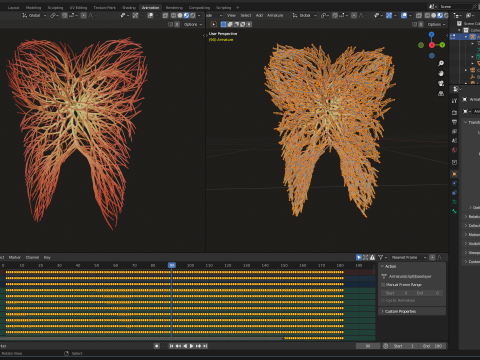Jump to start frame button
Image resolution: width=480 pixels, height=360 pixels.
(x=172, y=346)
